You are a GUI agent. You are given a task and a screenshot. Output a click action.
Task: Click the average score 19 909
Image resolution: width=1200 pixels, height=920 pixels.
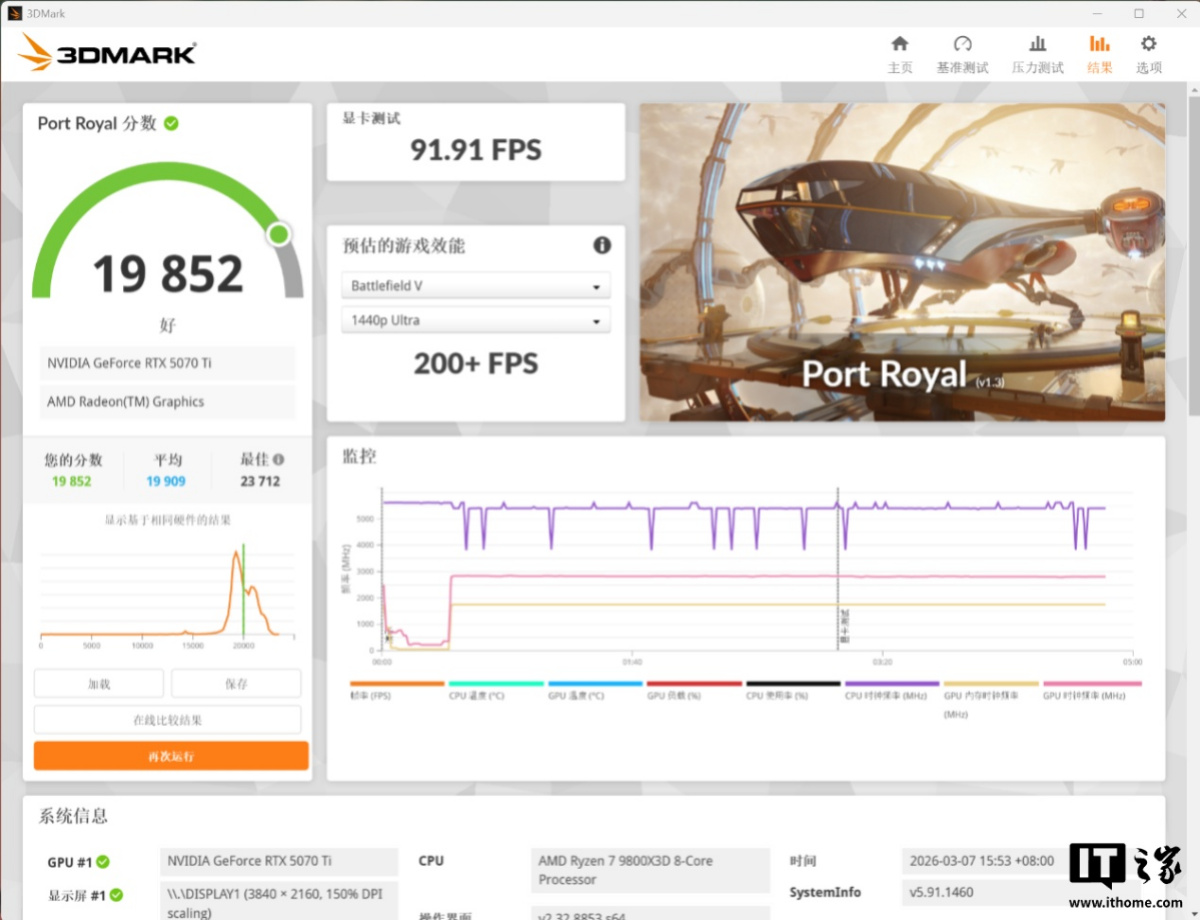[166, 481]
